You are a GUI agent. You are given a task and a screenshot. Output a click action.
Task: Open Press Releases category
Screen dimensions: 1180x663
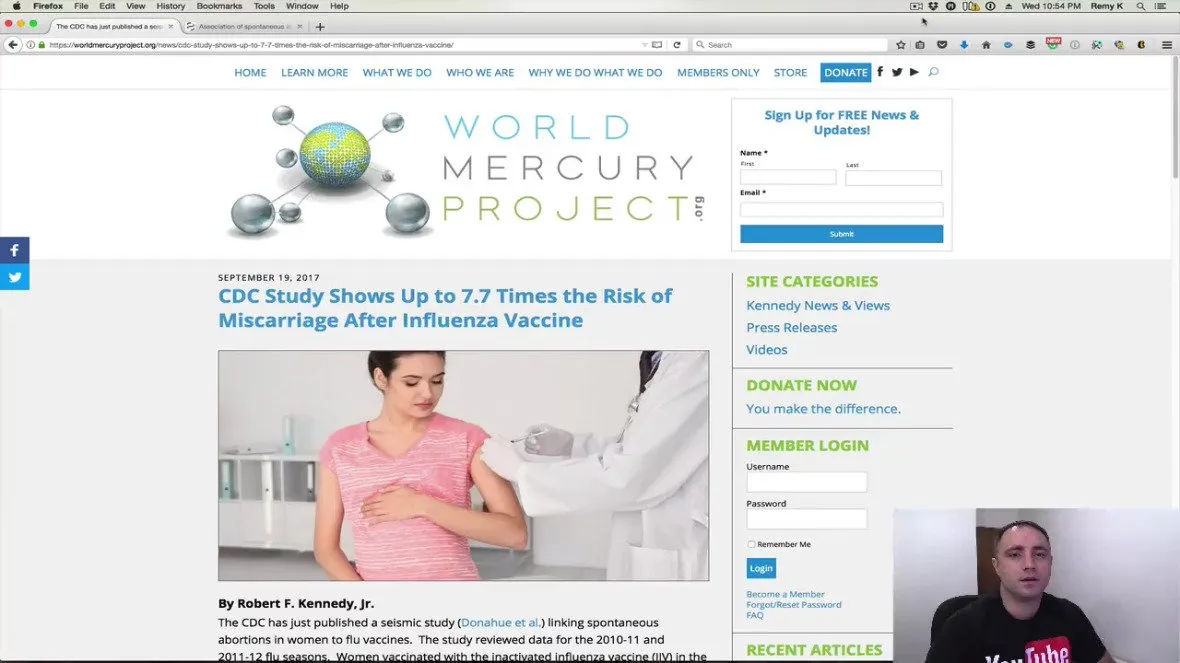click(x=792, y=327)
